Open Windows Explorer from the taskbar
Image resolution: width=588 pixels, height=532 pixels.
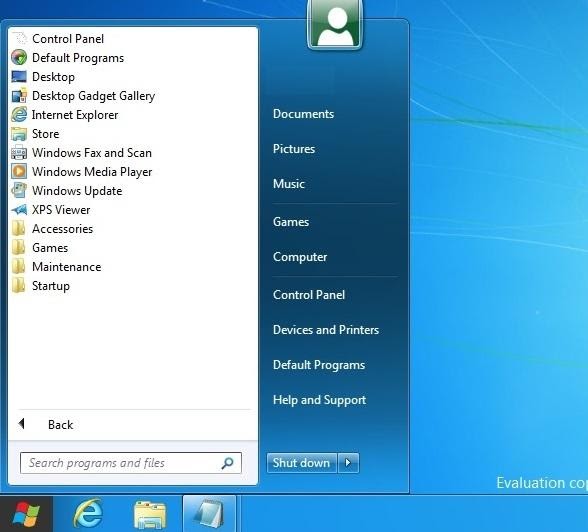tap(150, 515)
